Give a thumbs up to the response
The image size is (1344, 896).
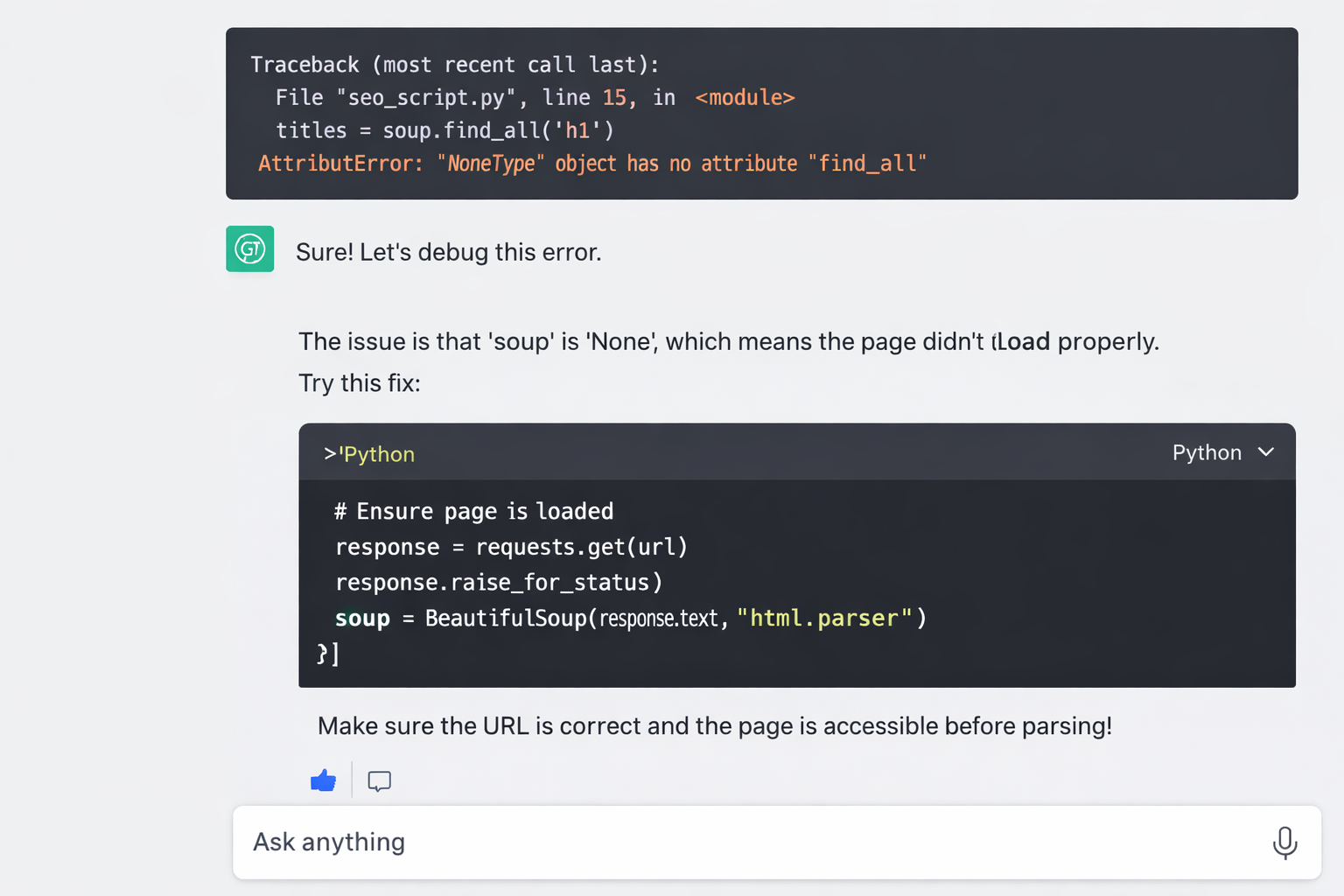(323, 780)
